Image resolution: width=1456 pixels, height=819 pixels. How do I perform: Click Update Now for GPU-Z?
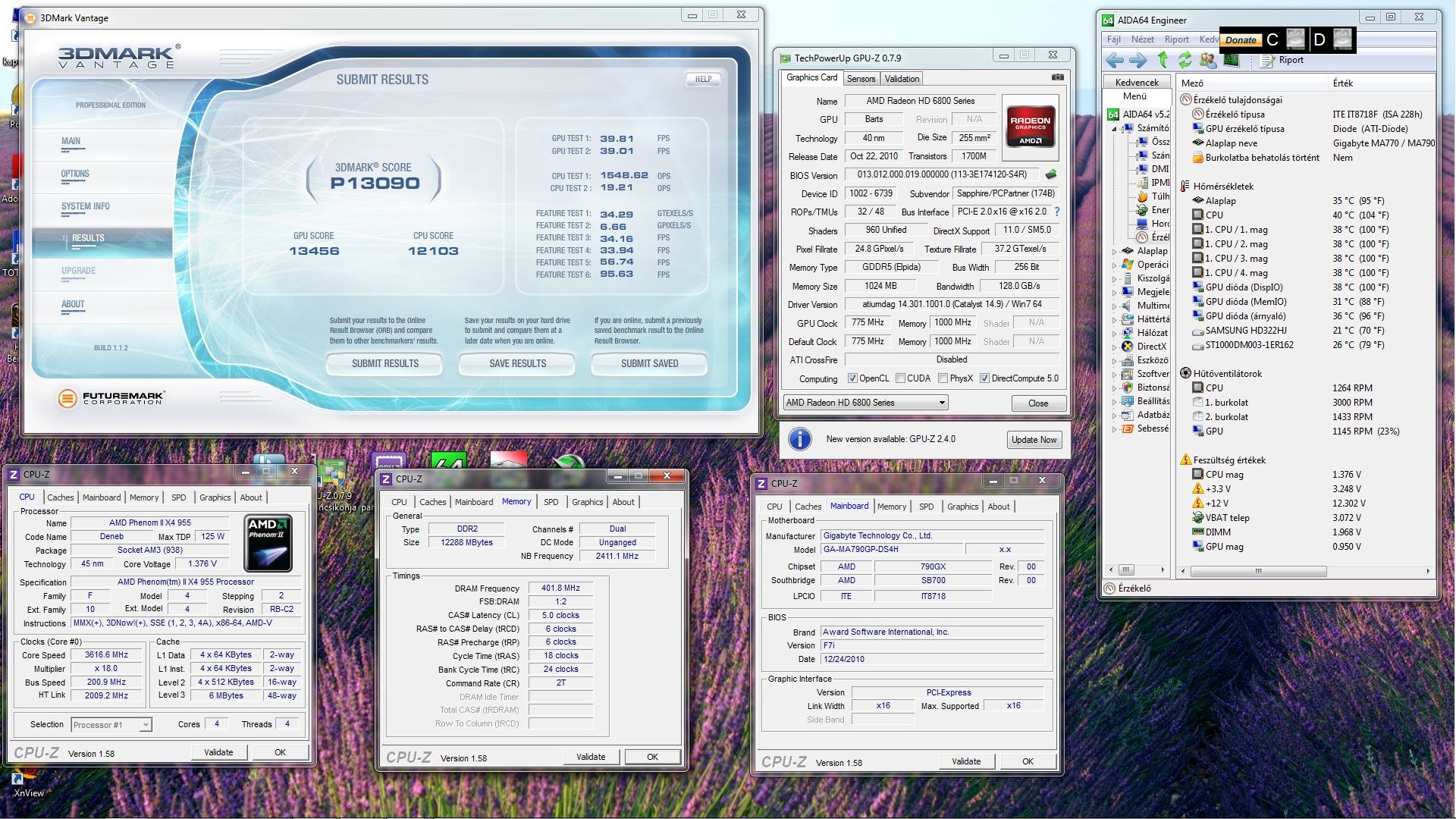[1034, 440]
